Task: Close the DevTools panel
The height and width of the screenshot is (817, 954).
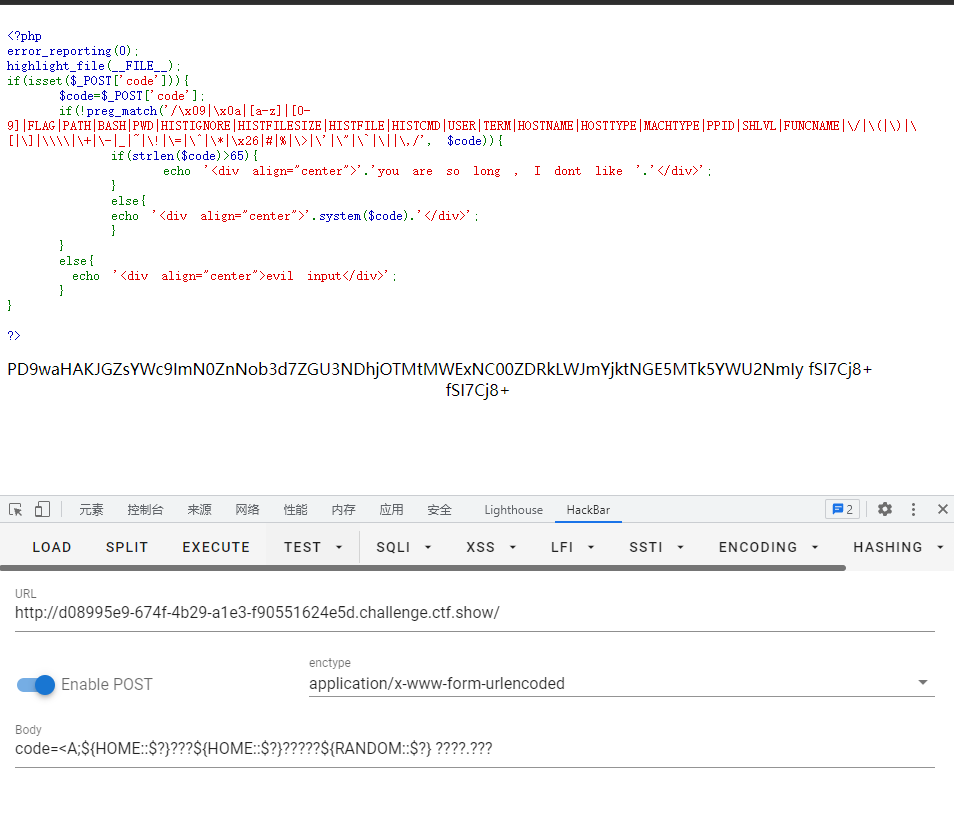Action: pos(942,509)
